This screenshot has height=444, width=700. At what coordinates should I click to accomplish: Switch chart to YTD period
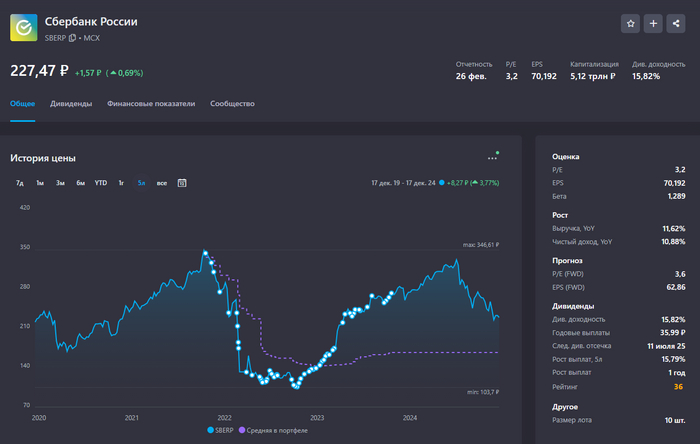(100, 183)
